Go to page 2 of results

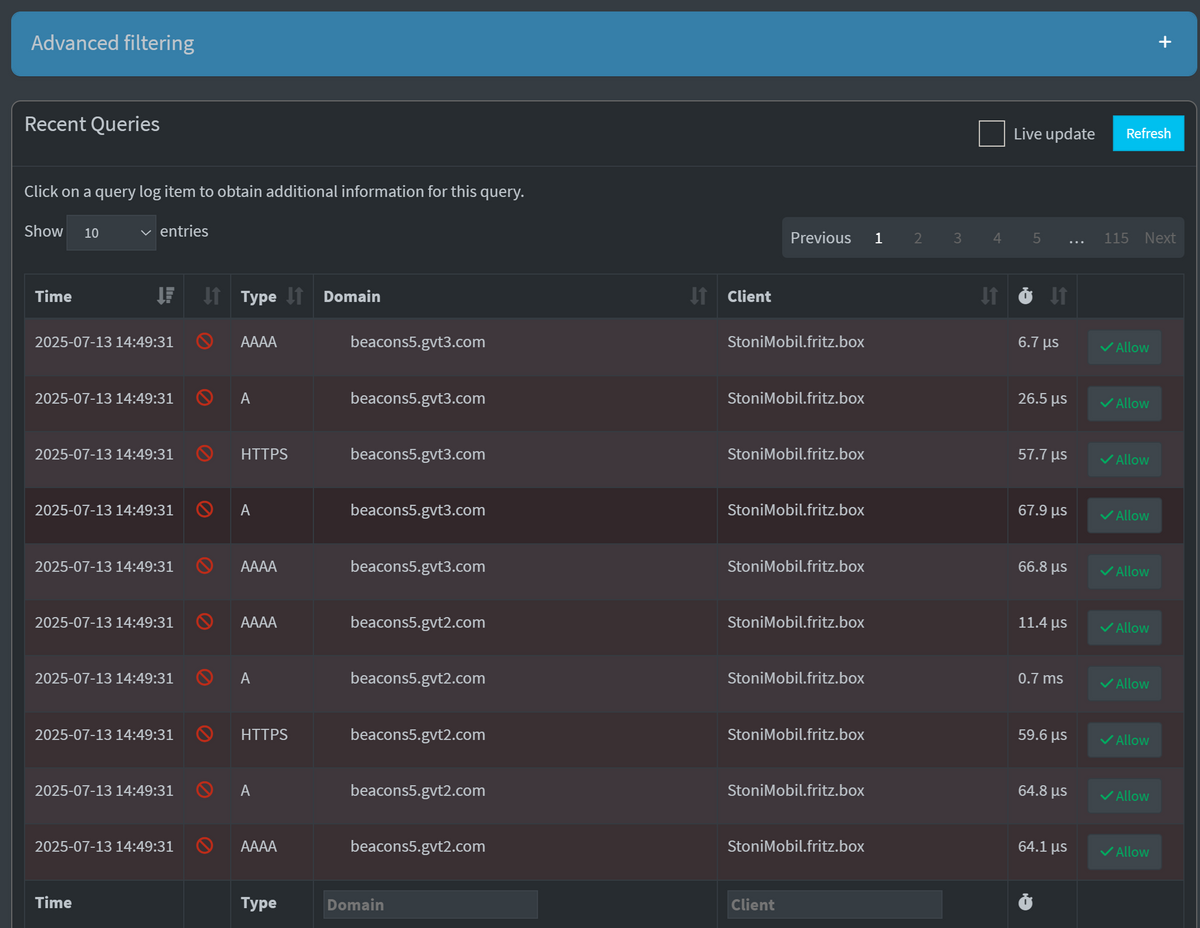pyautogui.click(x=918, y=238)
